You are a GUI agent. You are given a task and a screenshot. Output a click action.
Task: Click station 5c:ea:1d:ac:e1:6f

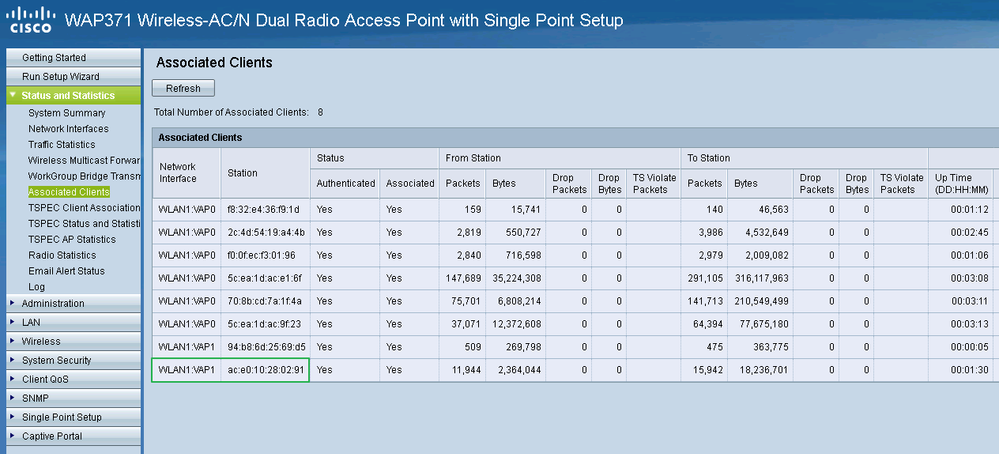coord(264,278)
